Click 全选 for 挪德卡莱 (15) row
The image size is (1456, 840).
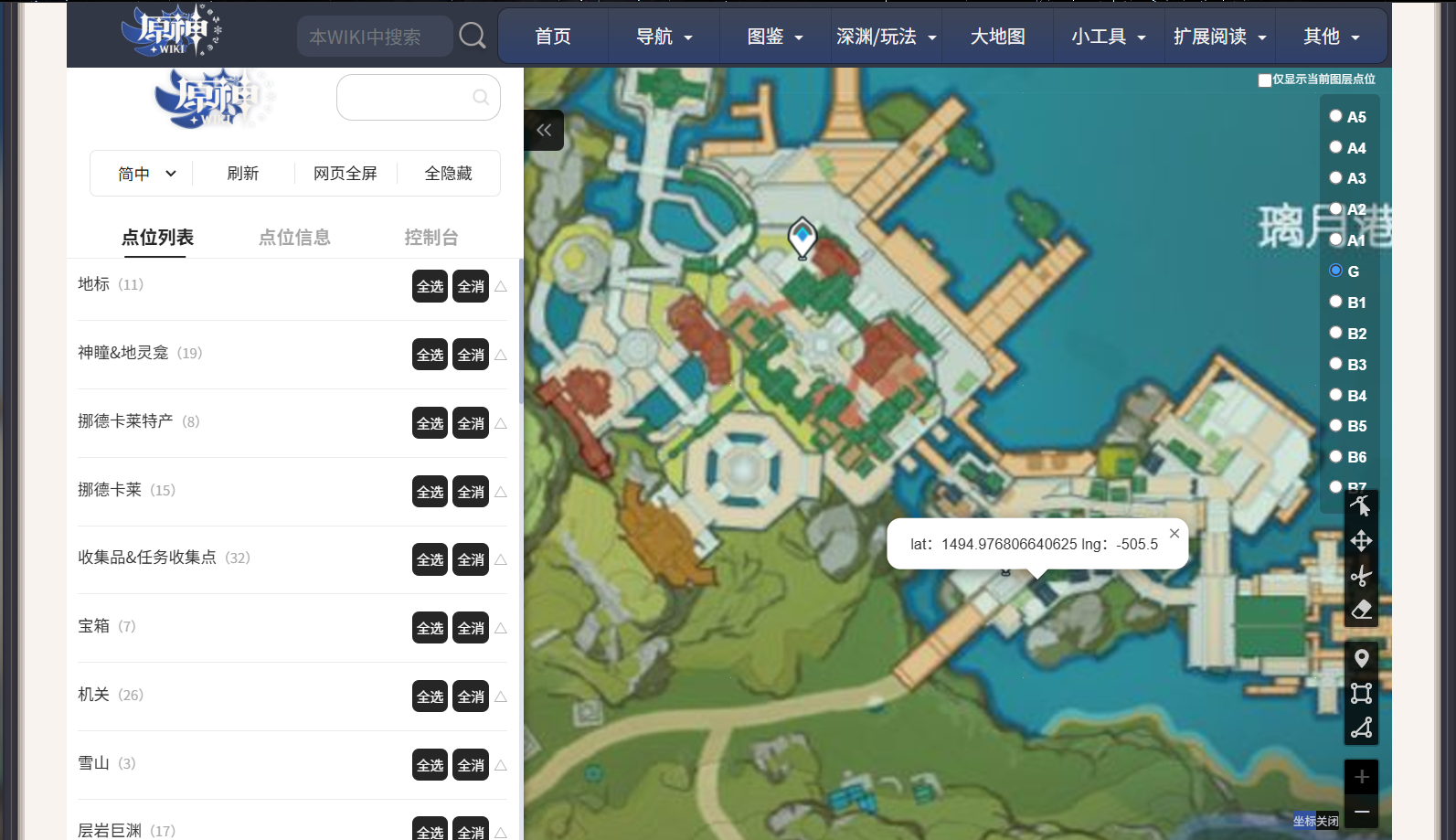[x=430, y=492]
